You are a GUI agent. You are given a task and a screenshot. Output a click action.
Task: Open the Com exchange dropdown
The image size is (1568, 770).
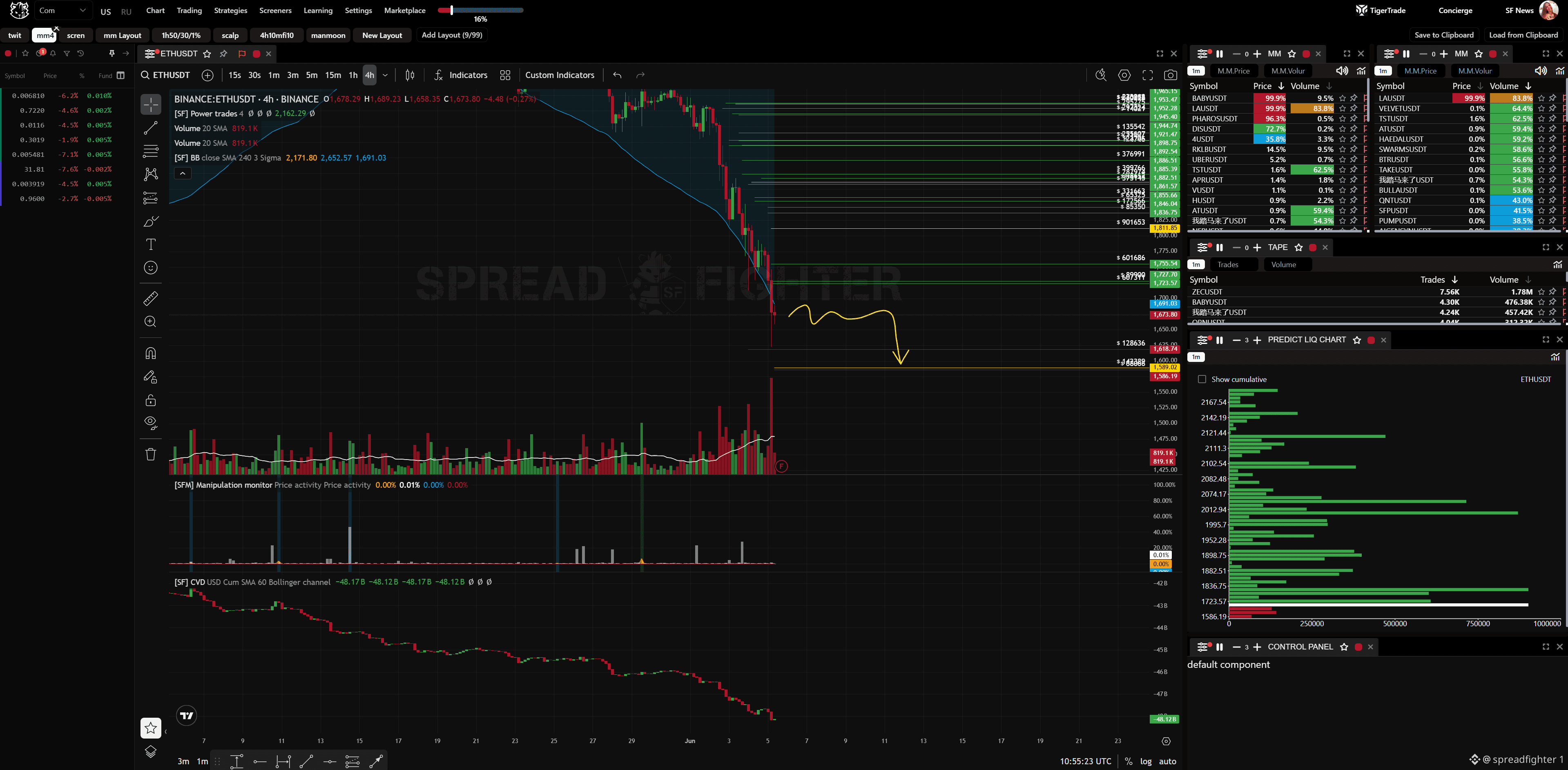(x=63, y=10)
